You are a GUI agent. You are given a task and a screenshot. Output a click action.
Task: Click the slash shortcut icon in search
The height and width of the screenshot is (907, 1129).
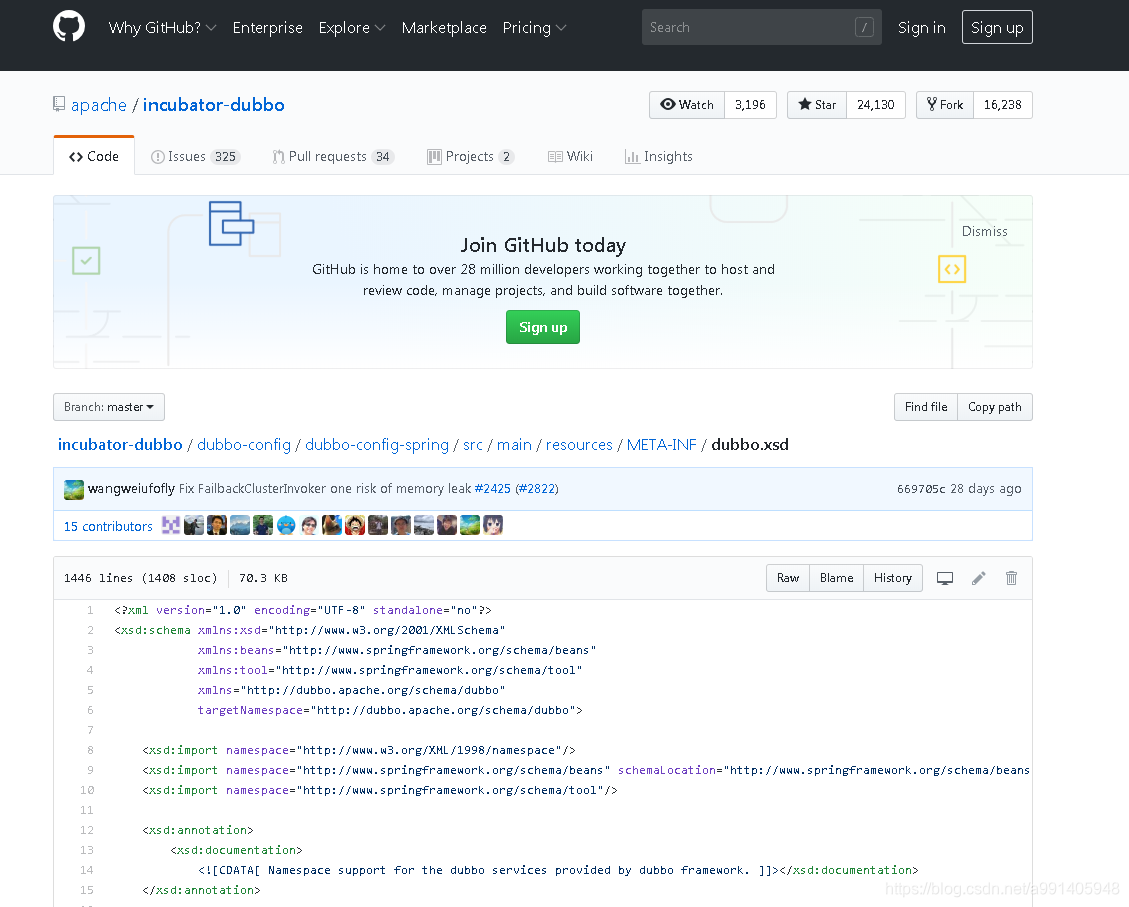tap(864, 27)
